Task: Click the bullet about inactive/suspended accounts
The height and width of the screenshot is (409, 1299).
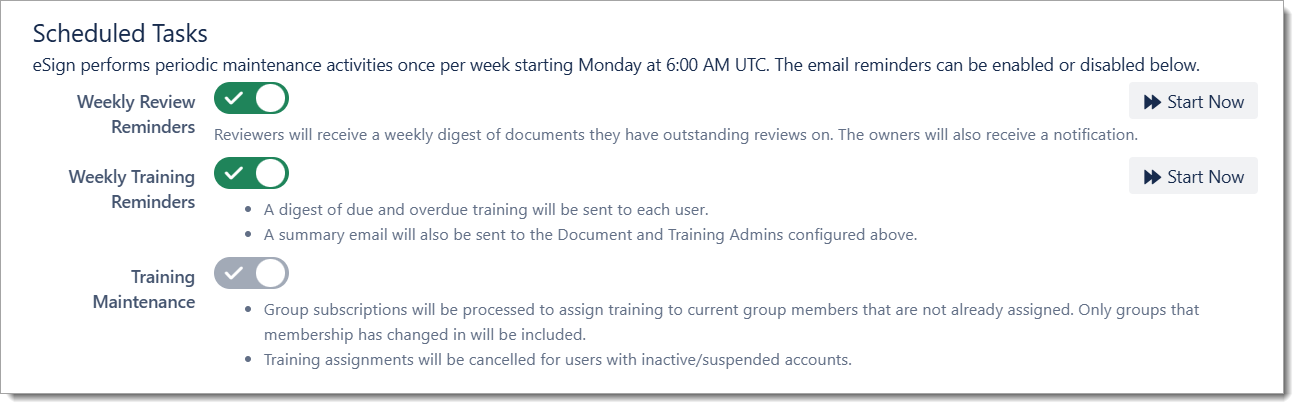Action: [x=557, y=360]
